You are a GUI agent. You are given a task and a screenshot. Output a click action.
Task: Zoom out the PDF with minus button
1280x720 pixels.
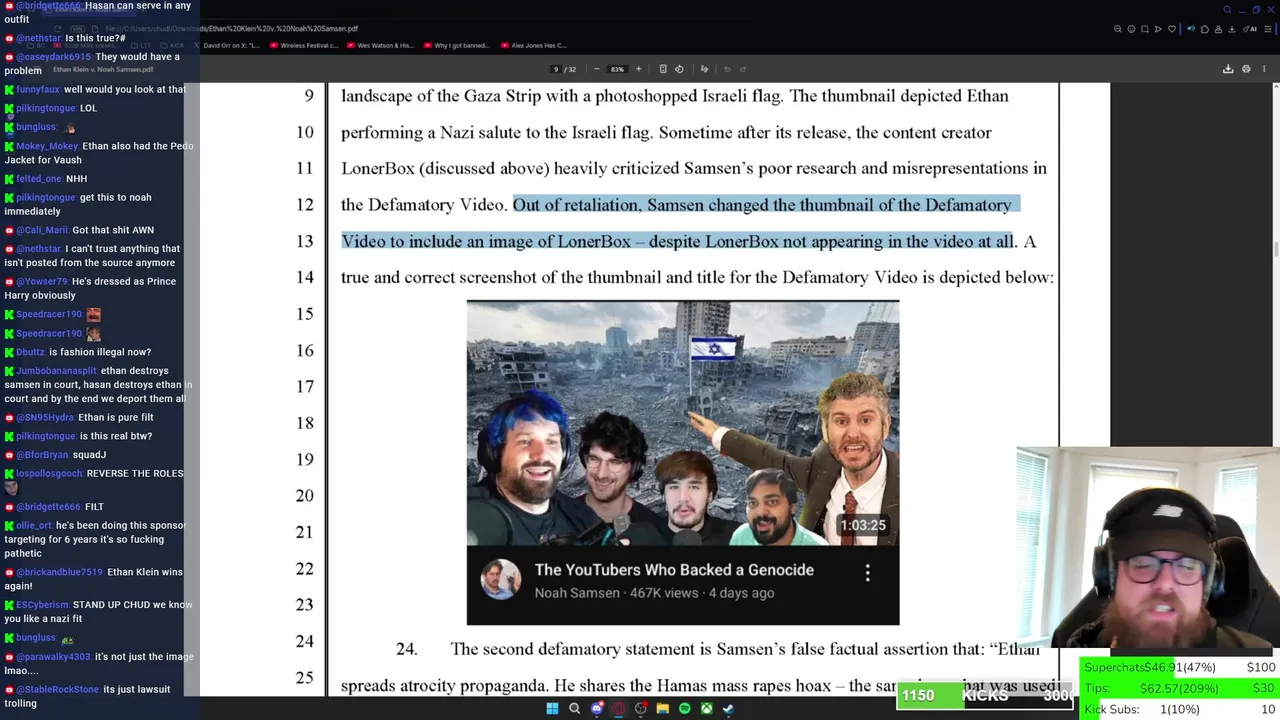(x=597, y=69)
